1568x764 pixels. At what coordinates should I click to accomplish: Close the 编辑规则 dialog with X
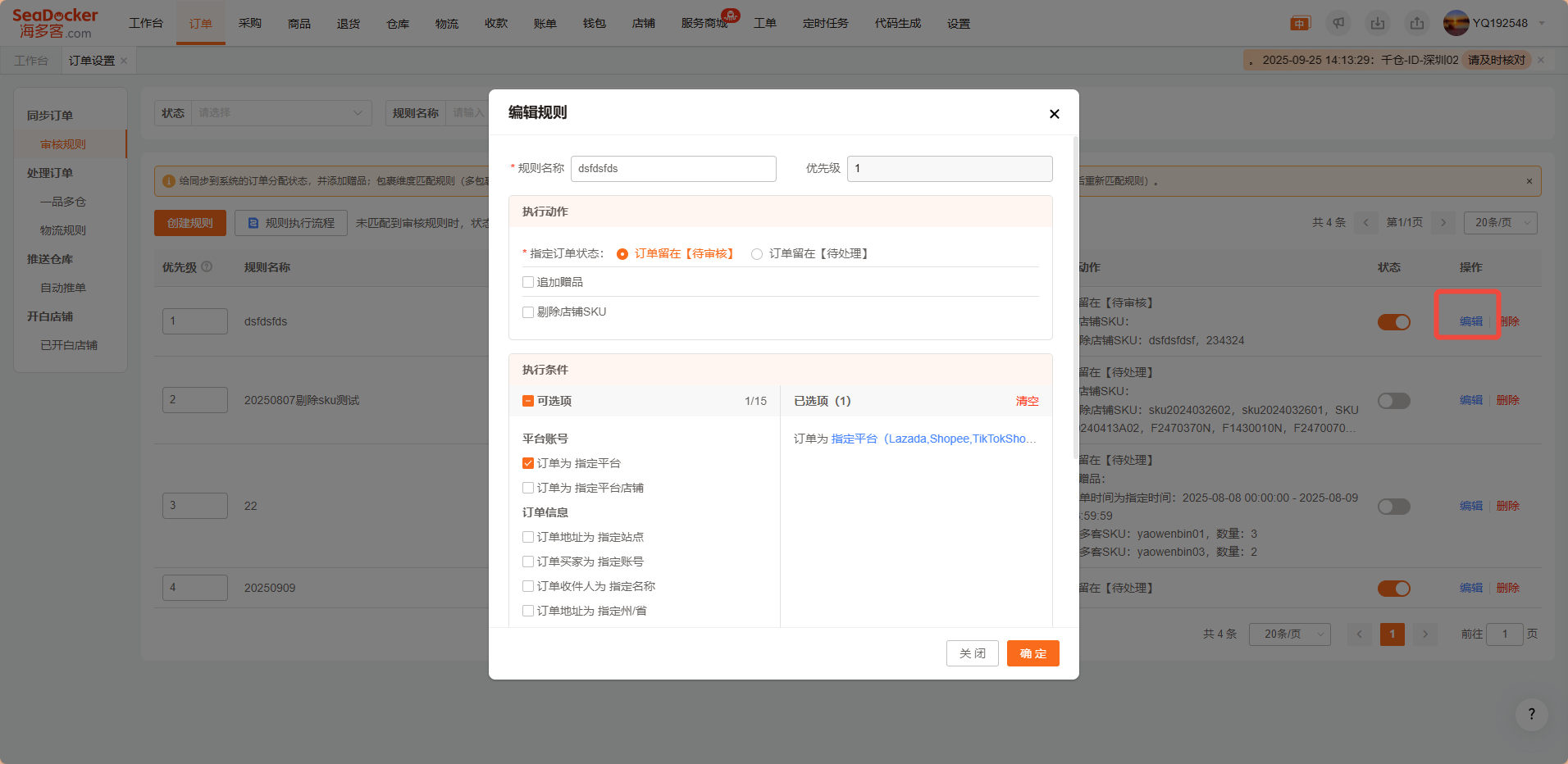[1054, 114]
